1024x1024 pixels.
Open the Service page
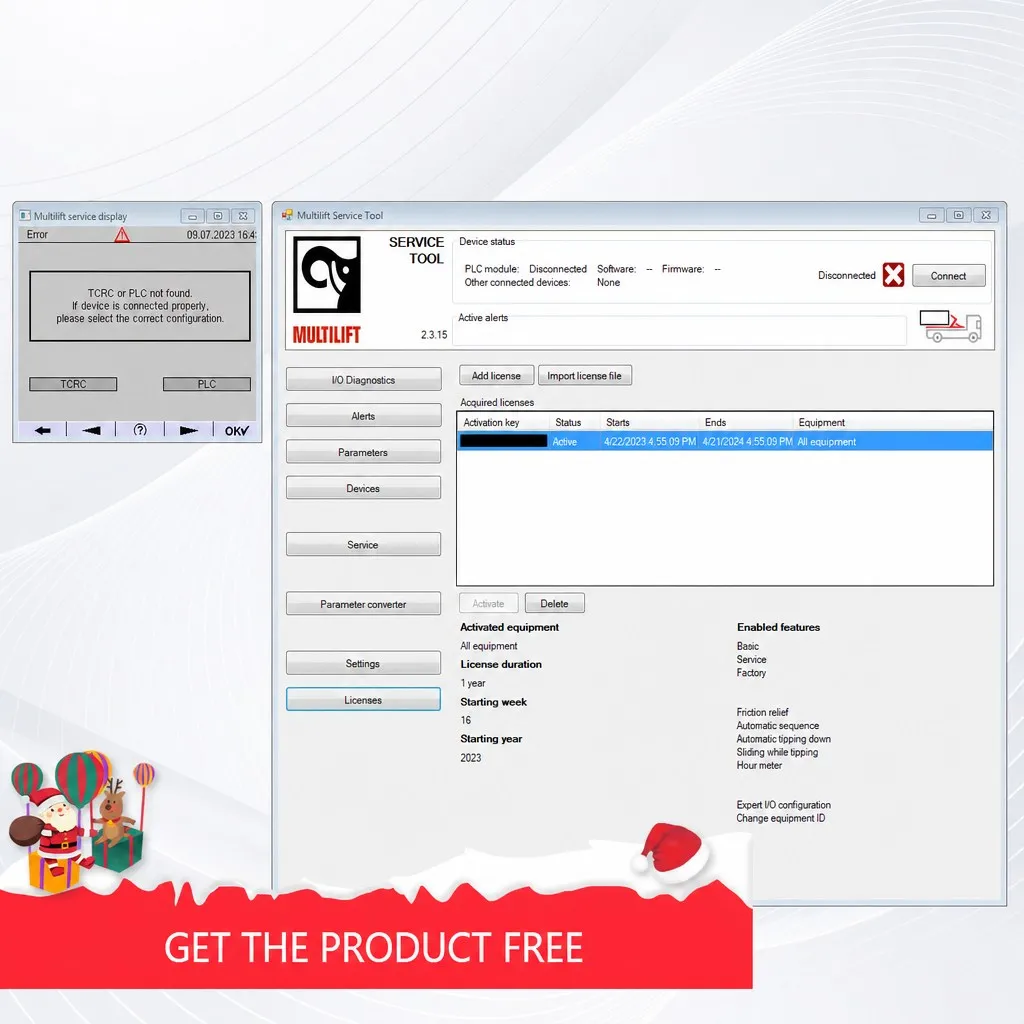point(363,544)
